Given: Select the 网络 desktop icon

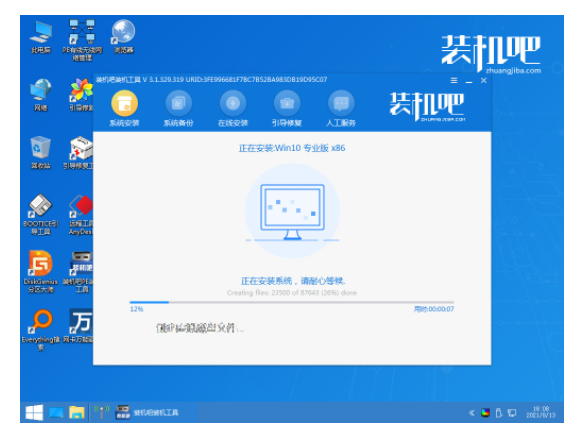Looking at the screenshot, I should pyautogui.click(x=40, y=95).
